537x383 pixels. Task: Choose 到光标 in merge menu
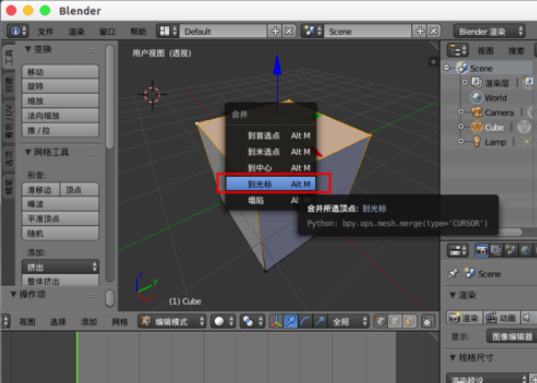click(271, 184)
